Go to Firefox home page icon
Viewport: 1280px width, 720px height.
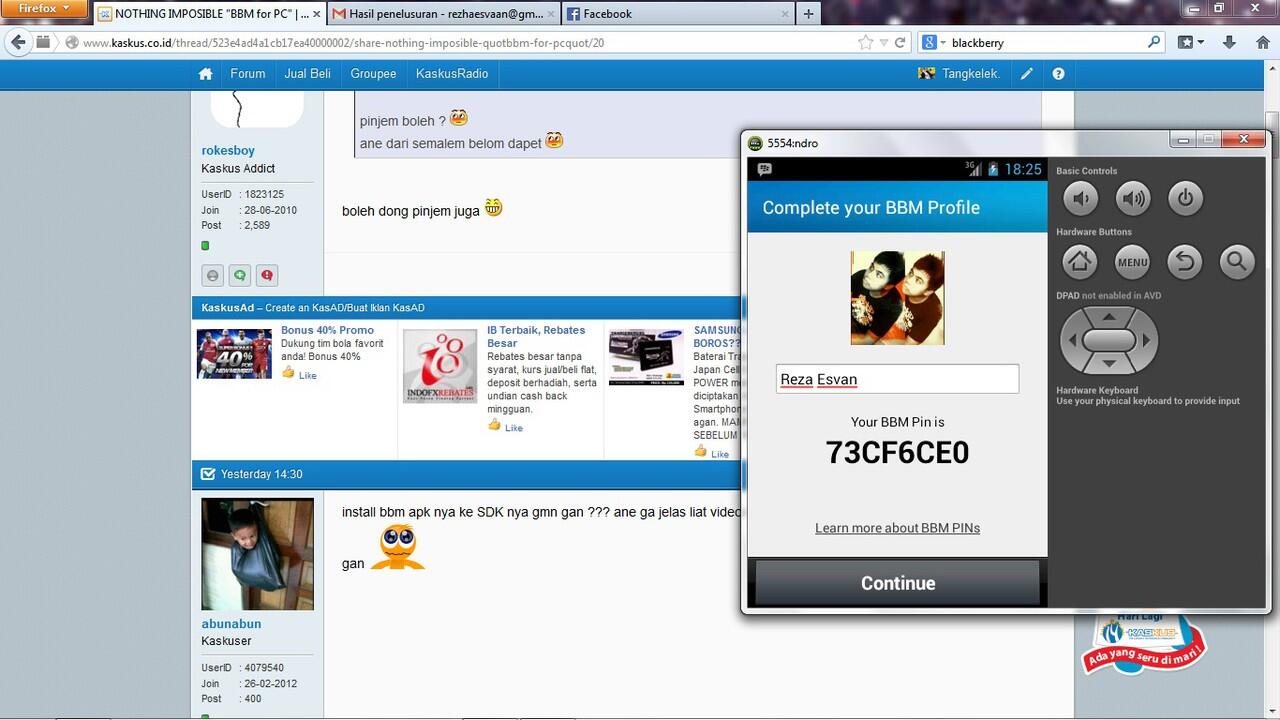[x=1261, y=42]
